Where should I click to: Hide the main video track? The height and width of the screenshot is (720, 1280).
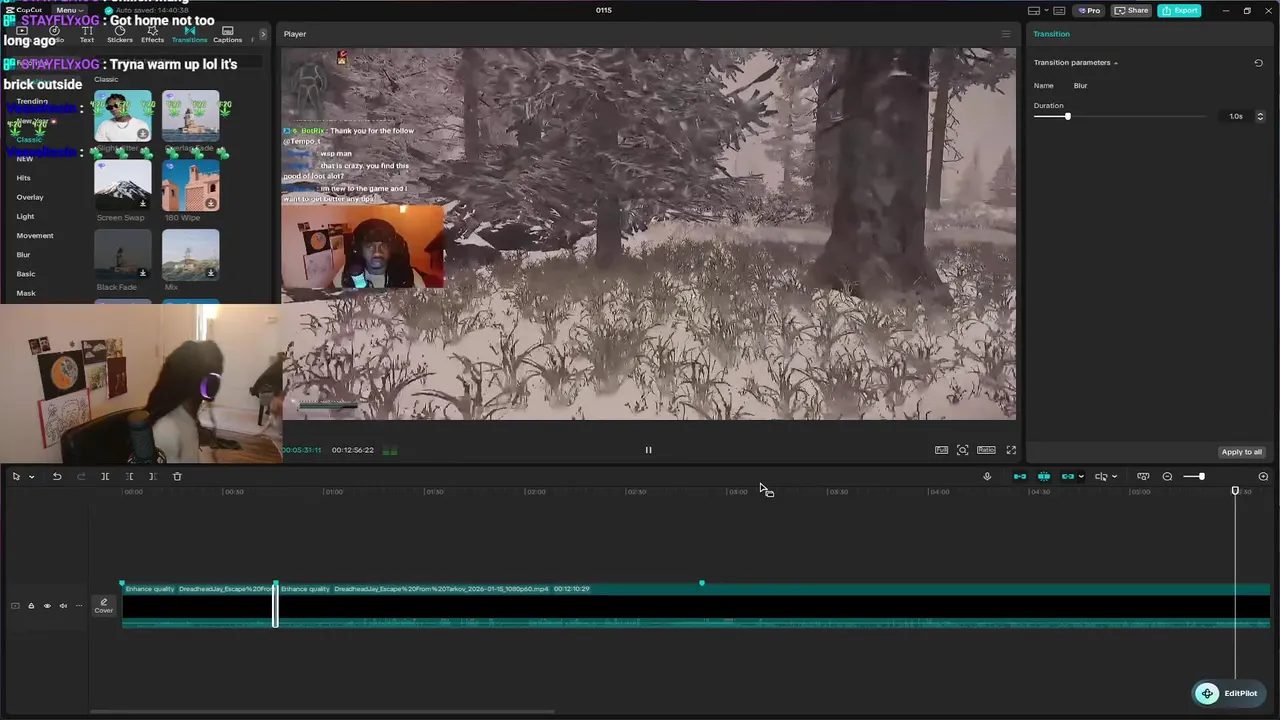click(x=47, y=606)
